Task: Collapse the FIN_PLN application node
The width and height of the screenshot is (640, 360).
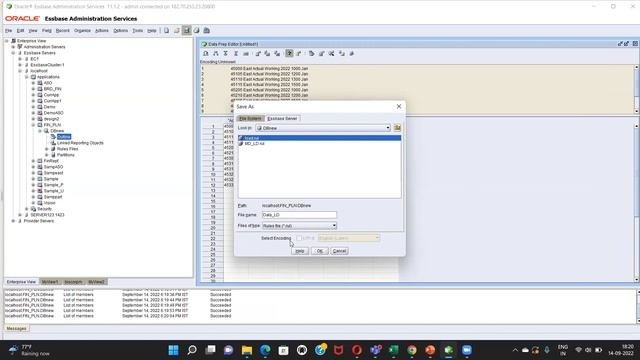Action: (x=33, y=125)
